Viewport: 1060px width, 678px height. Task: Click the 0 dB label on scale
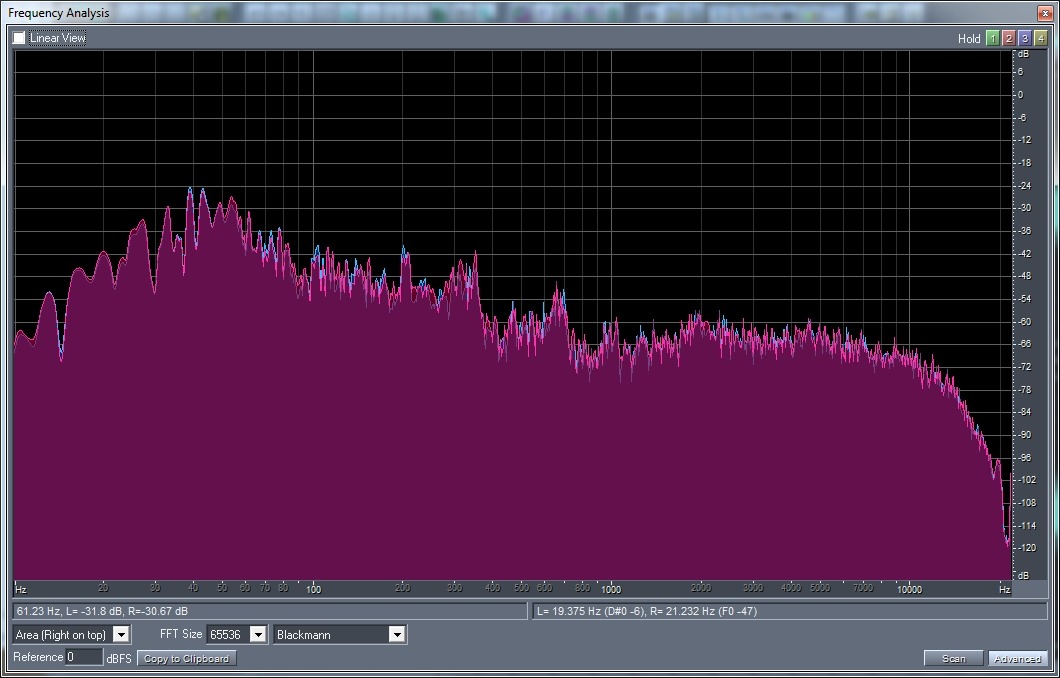click(1021, 95)
